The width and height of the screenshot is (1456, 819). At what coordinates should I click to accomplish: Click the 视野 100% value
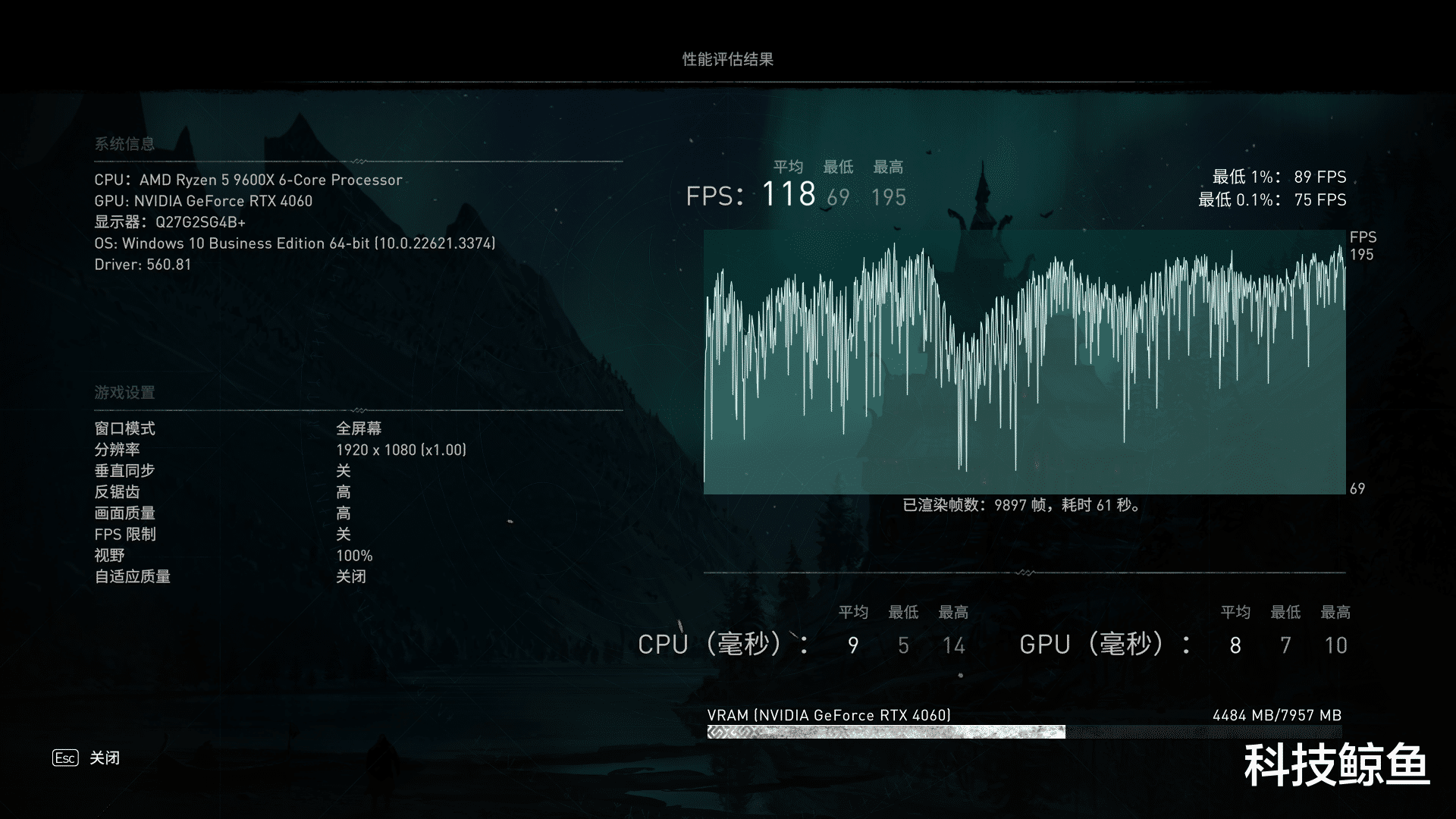354,556
